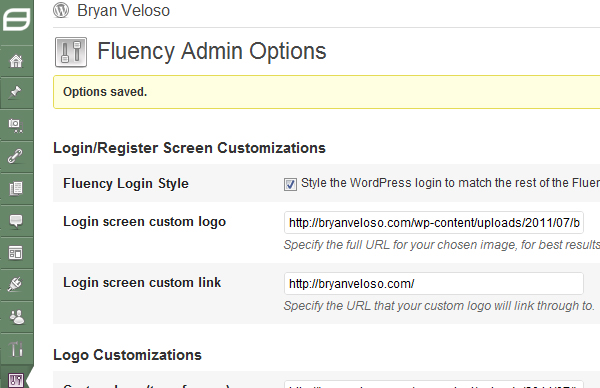Open the Appearance layout icon

(x=16, y=253)
